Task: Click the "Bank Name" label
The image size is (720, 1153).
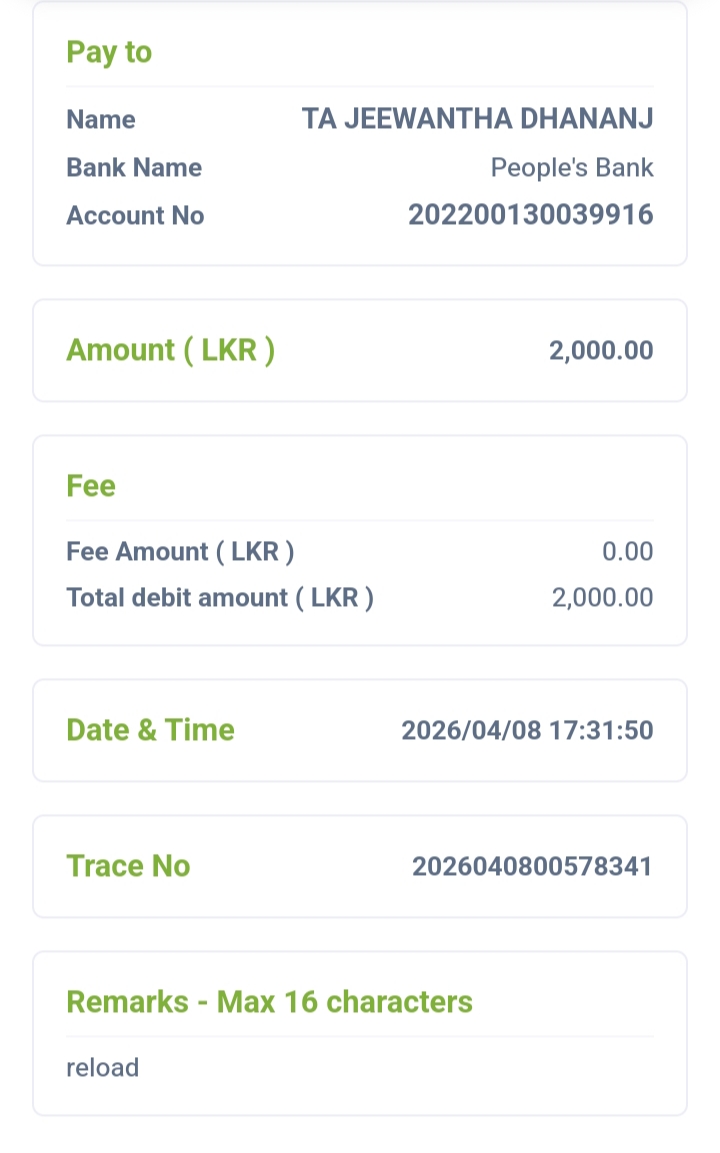Action: pyautogui.click(x=134, y=168)
